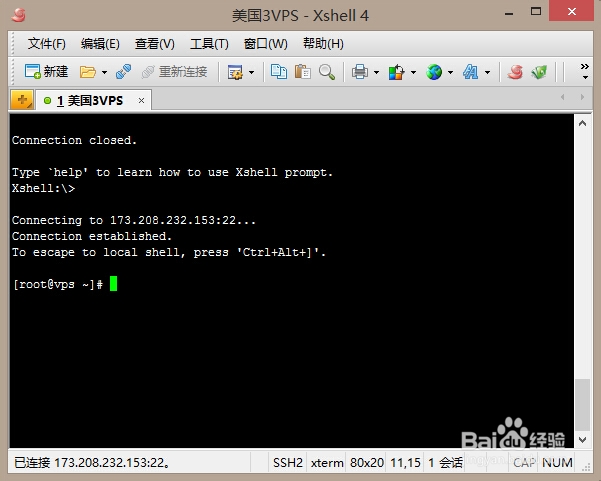
Task: Click the 'Connection closed.' text line
Action: 74,140
